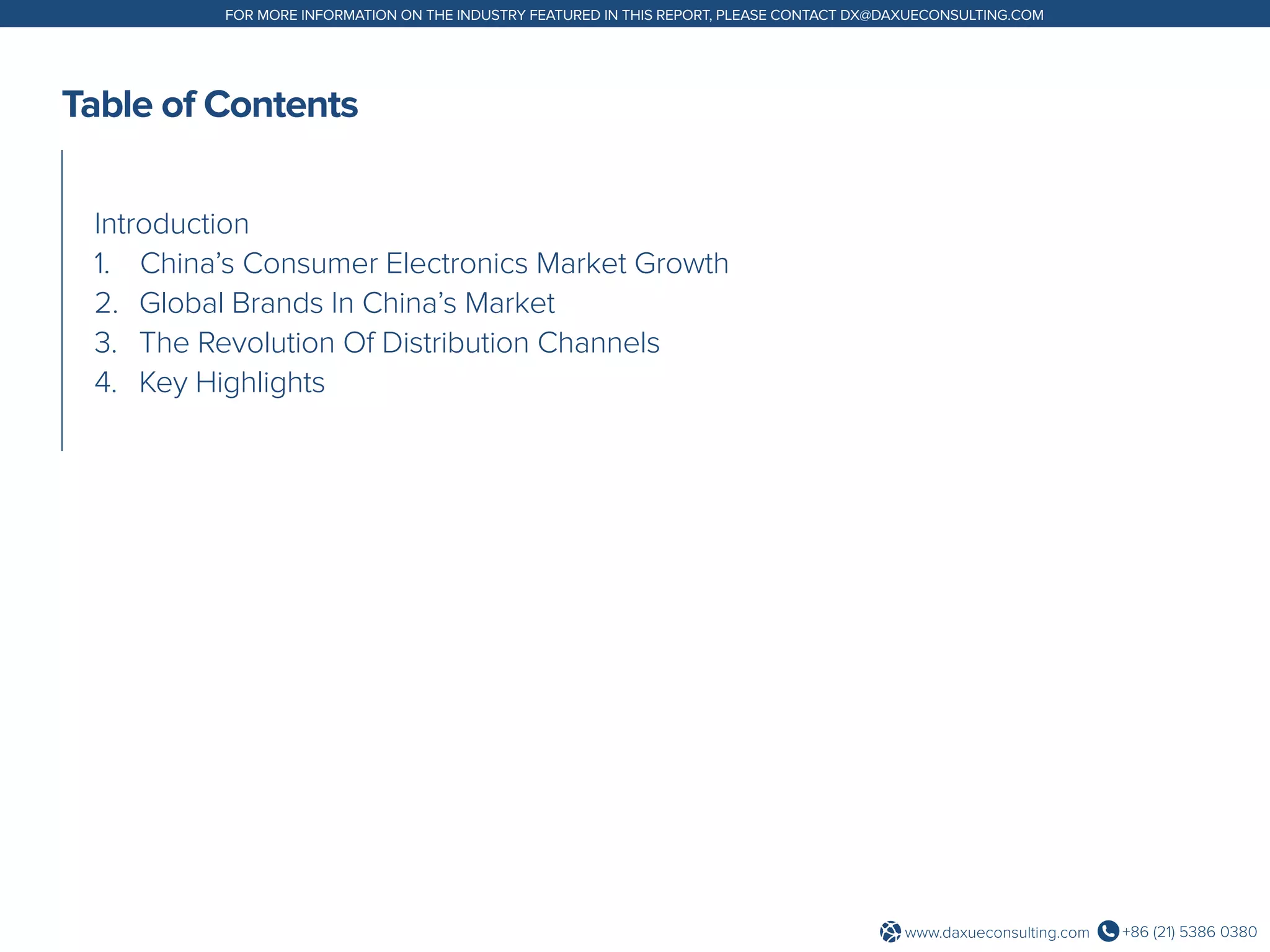Click the word 'Table' in heading

coord(107,104)
